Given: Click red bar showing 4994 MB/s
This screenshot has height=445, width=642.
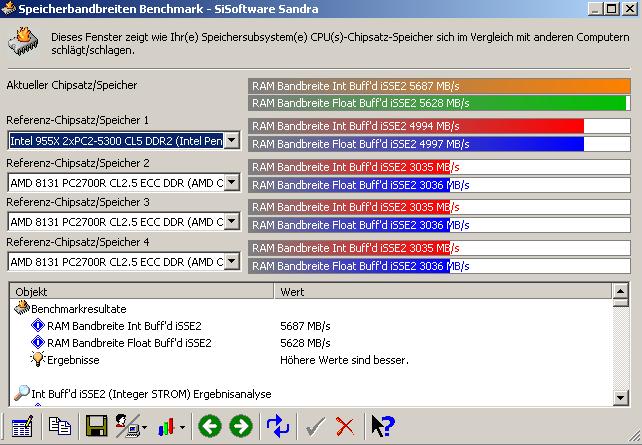Looking at the screenshot, I should click(439, 126).
